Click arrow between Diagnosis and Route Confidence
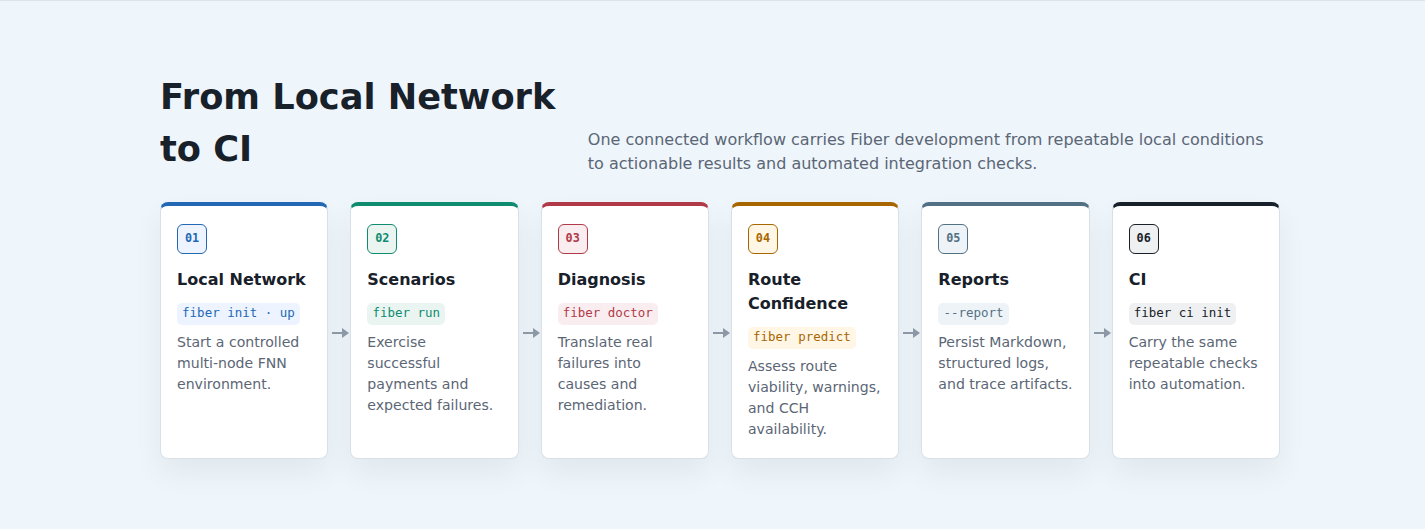This screenshot has width=1425, height=529. pyautogui.click(x=721, y=333)
